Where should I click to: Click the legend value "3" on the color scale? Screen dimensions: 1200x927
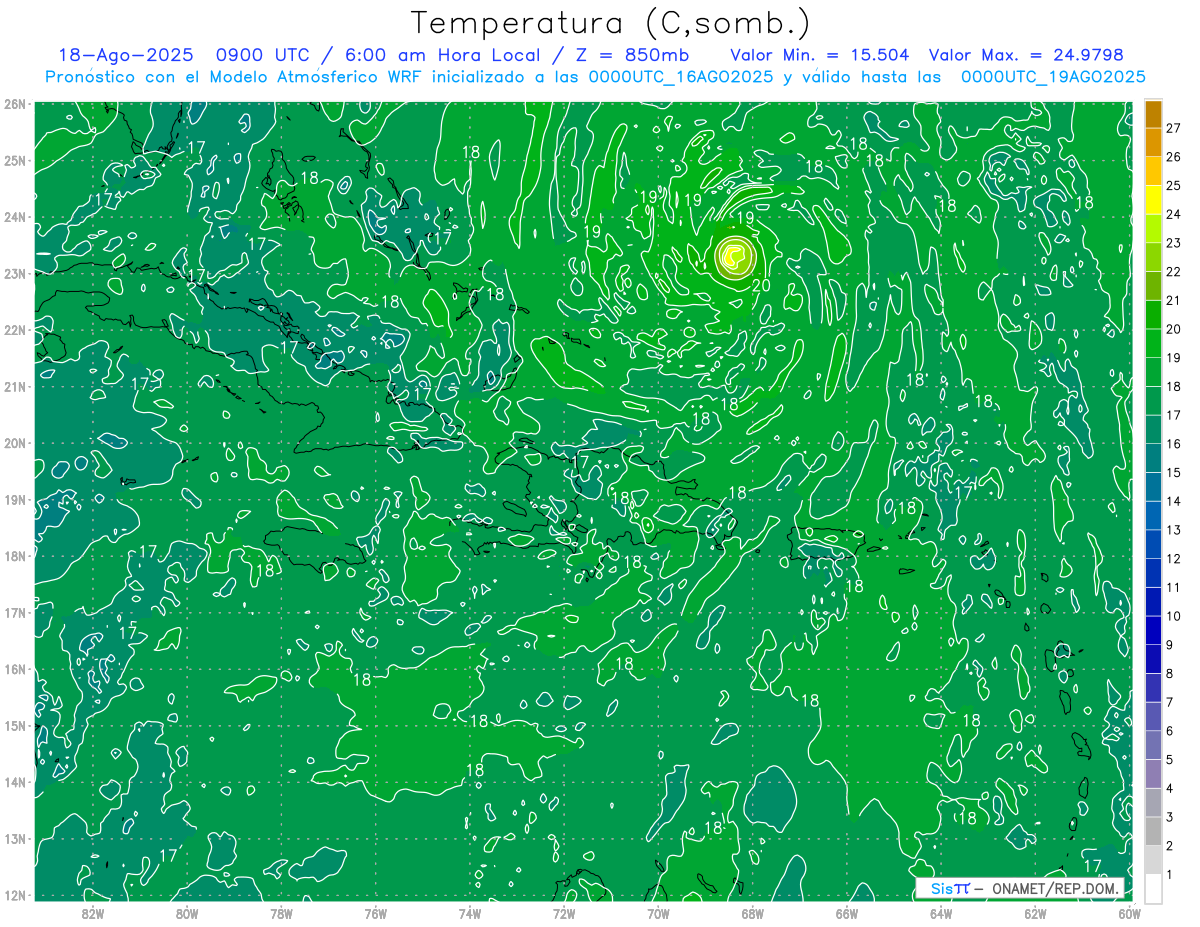pyautogui.click(x=1170, y=818)
